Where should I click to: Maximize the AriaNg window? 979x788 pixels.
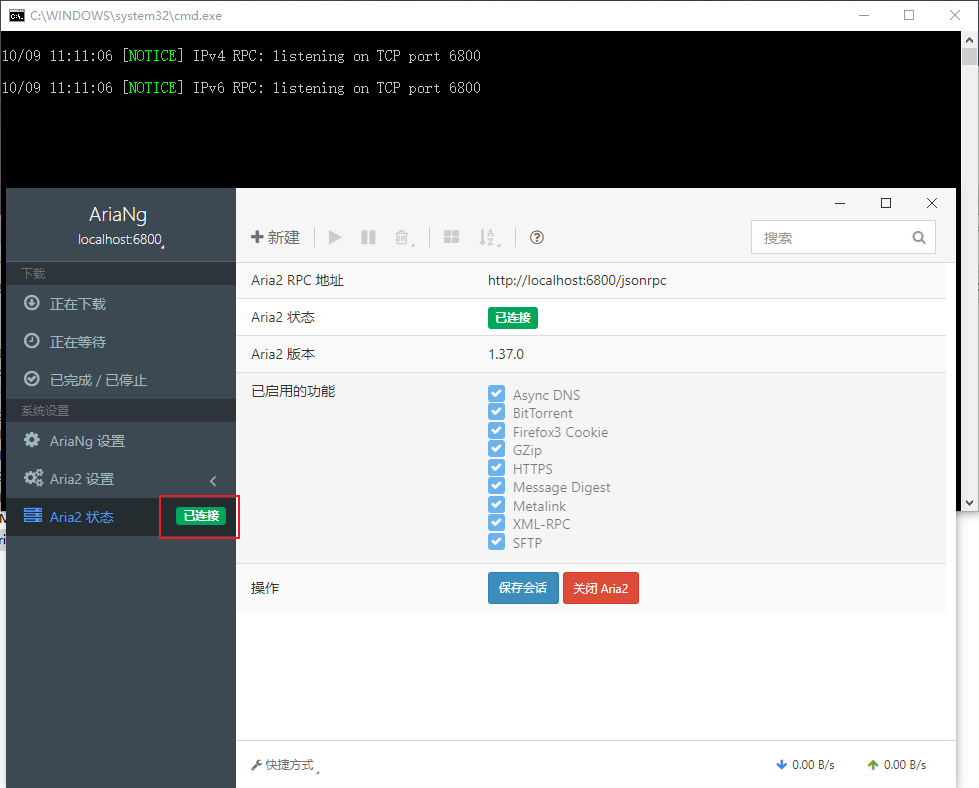click(885, 203)
